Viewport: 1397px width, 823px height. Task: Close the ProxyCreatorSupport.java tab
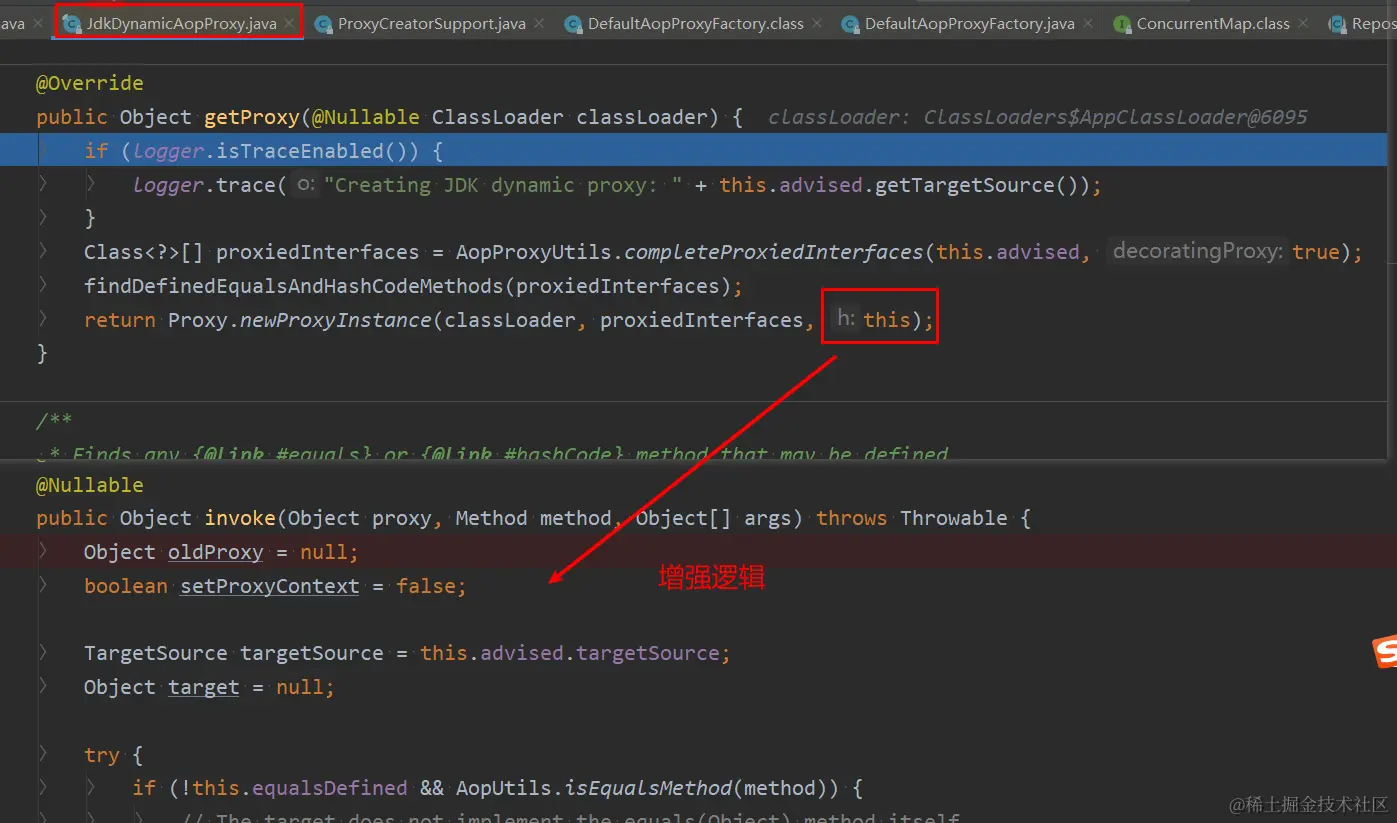click(x=540, y=23)
